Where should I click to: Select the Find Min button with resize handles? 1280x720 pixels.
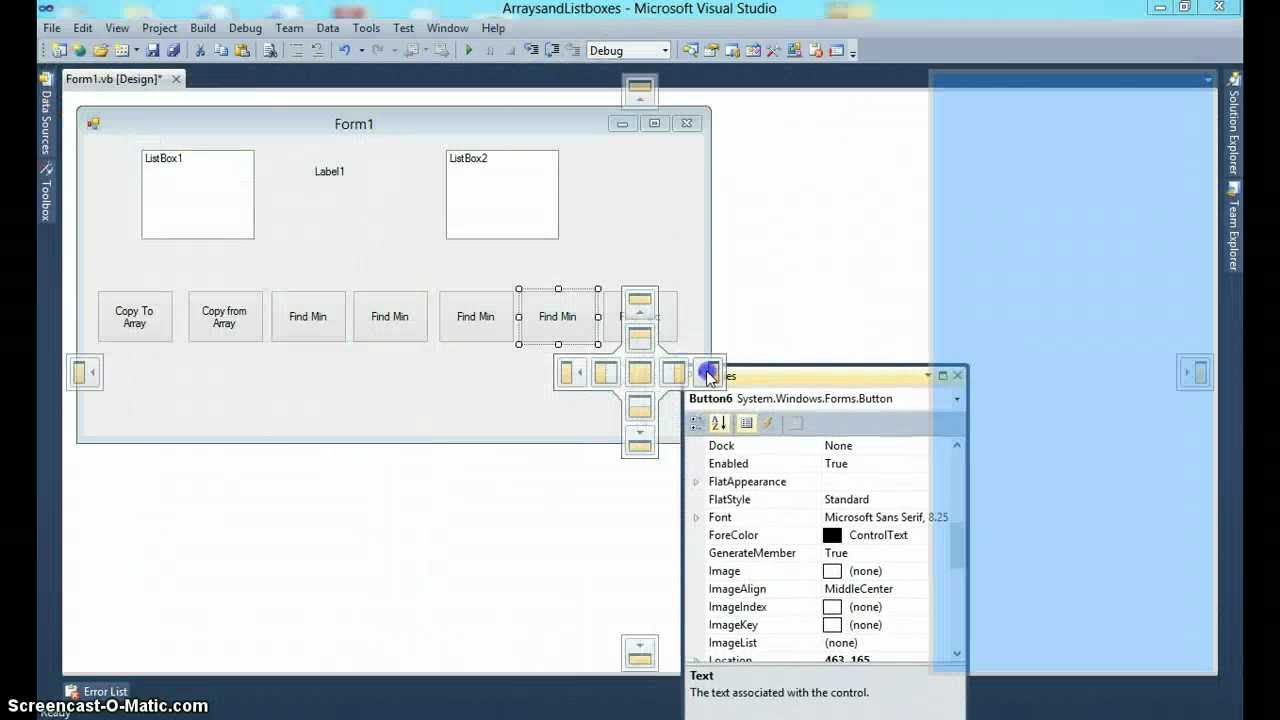pyautogui.click(x=558, y=317)
